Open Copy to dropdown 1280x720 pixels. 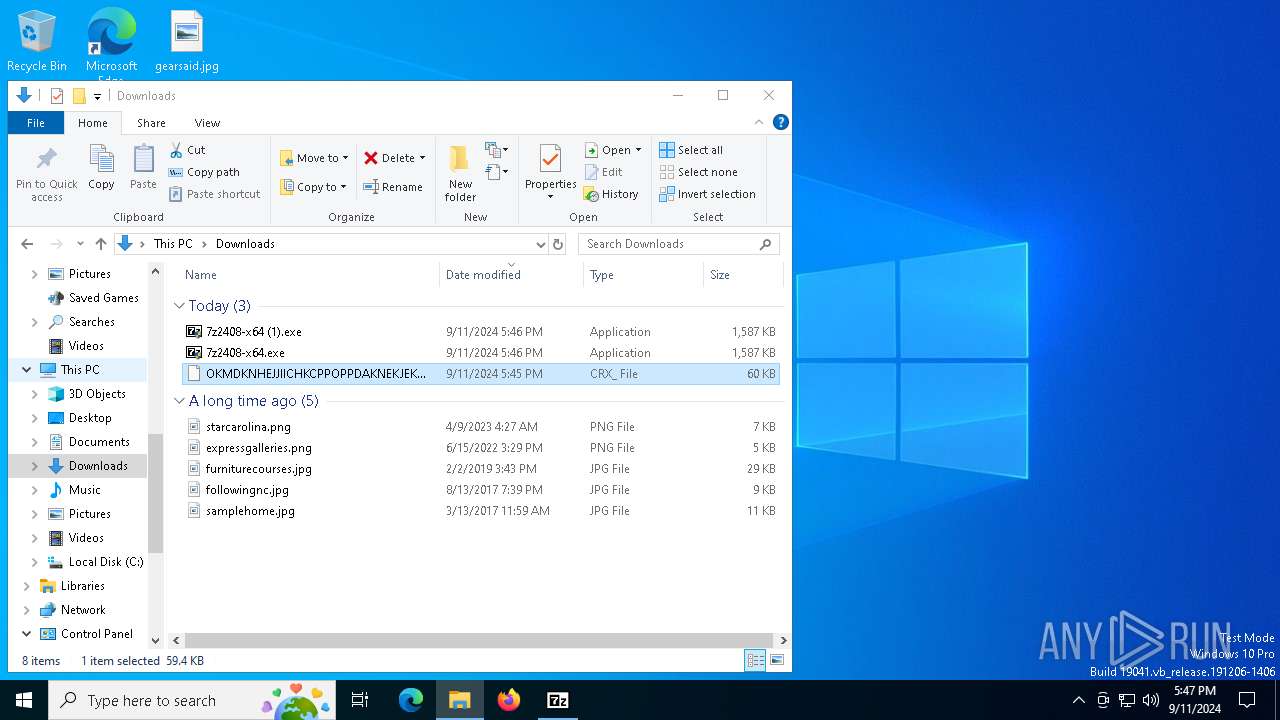coord(313,187)
